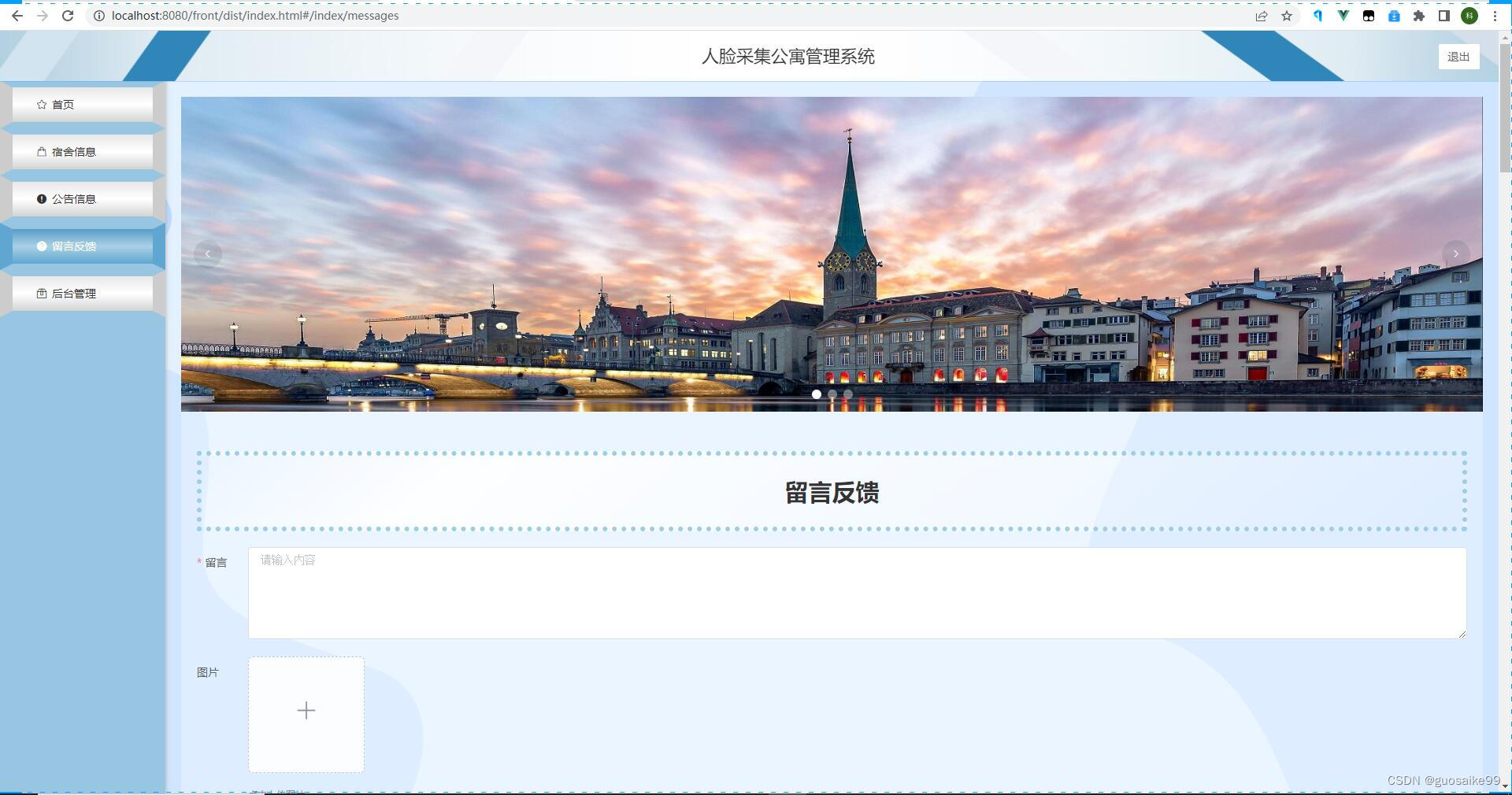Open the 后台管理 menu item

[x=83, y=293]
